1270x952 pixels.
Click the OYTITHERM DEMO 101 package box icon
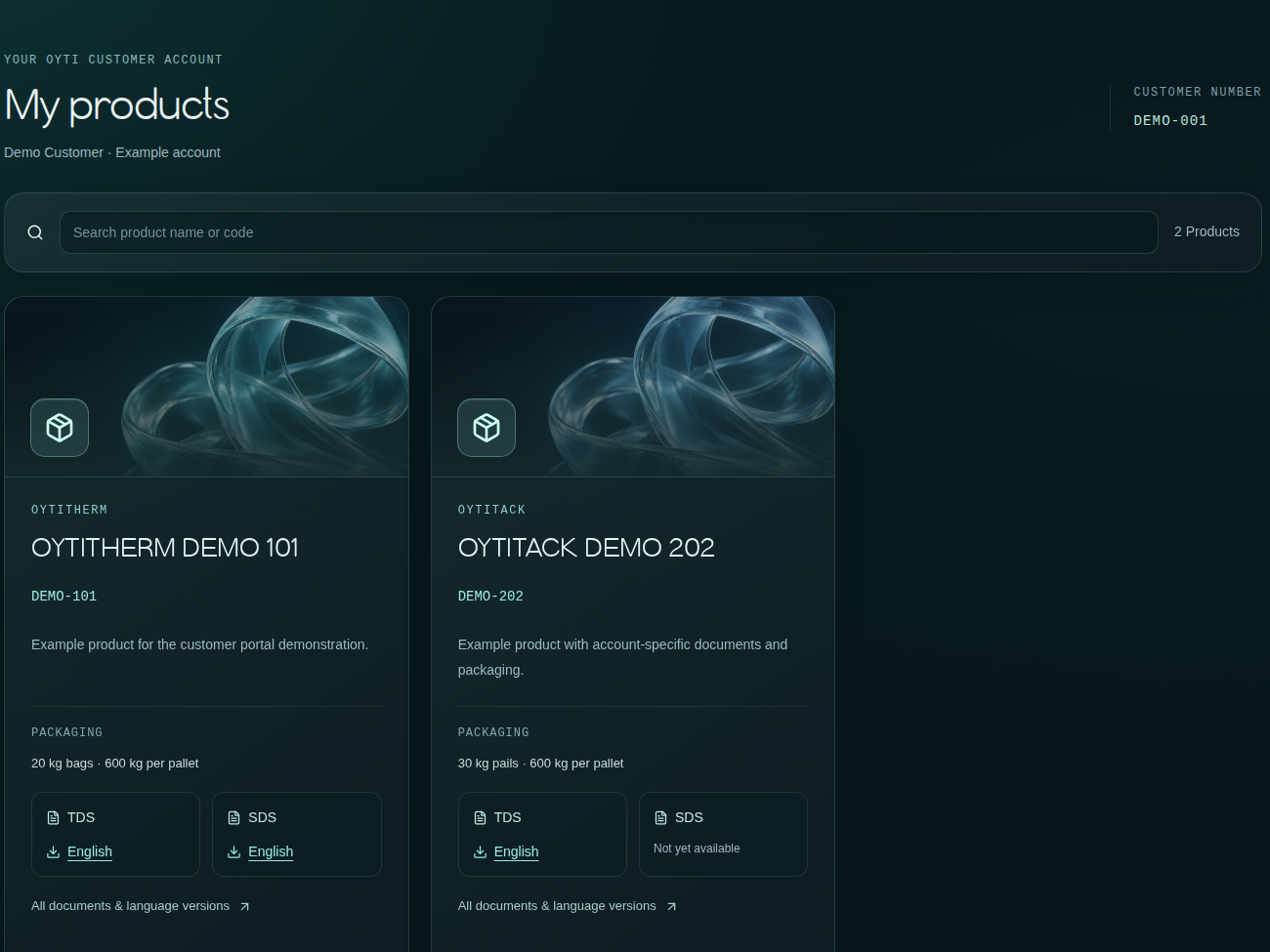[60, 428]
